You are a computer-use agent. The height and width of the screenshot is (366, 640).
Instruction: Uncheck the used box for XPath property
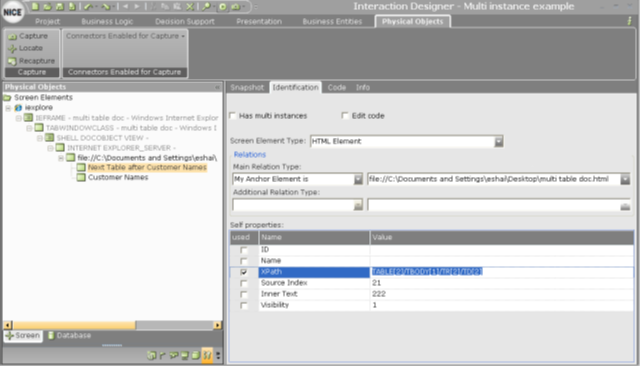pyautogui.click(x=244, y=272)
